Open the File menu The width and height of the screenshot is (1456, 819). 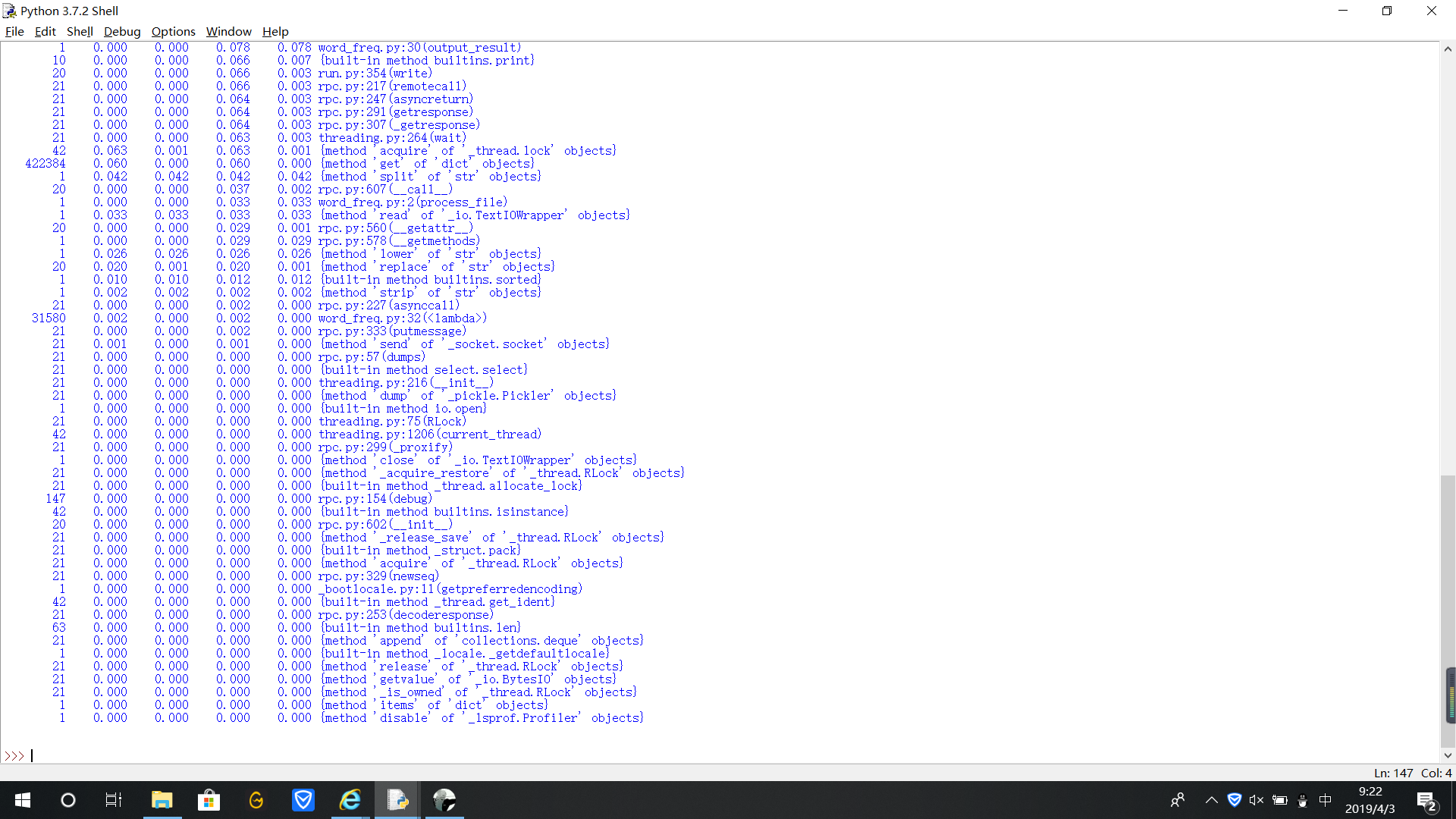pos(14,31)
